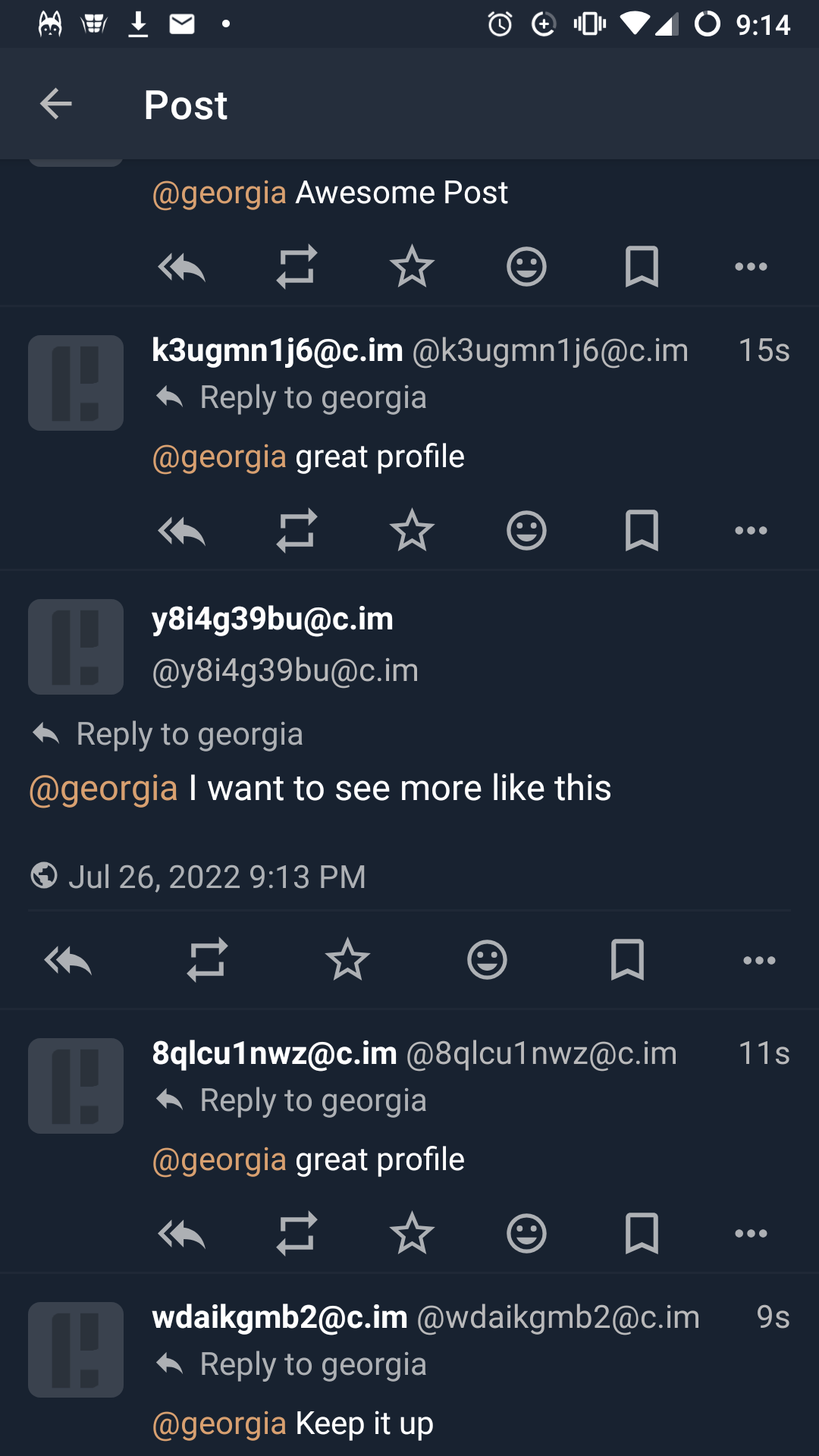The height and width of the screenshot is (1456, 819).
Task: Boost the 'I want to see more like this' post
Action: point(207,960)
